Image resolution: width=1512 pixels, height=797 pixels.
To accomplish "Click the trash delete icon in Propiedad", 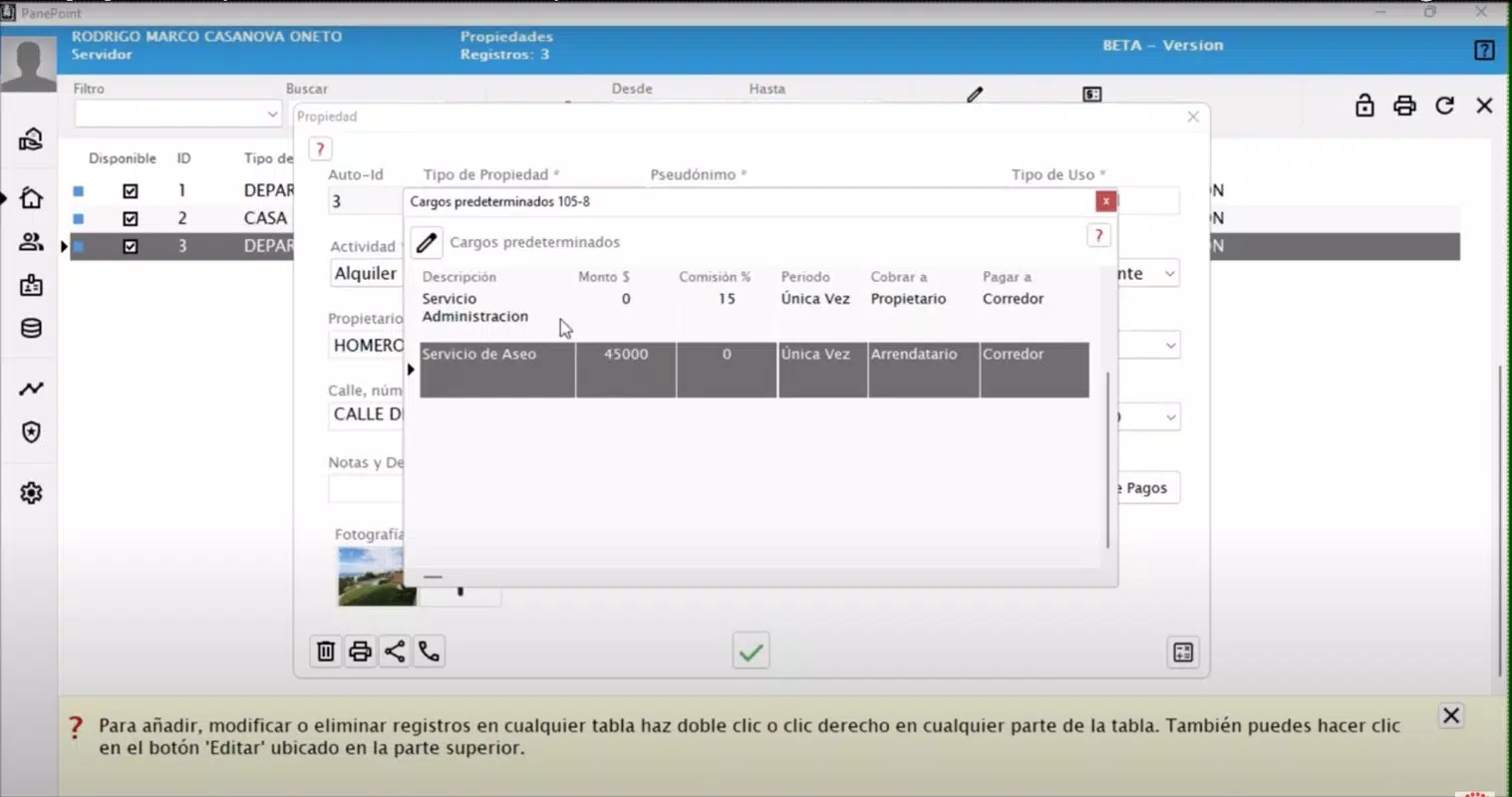I will 326,652.
